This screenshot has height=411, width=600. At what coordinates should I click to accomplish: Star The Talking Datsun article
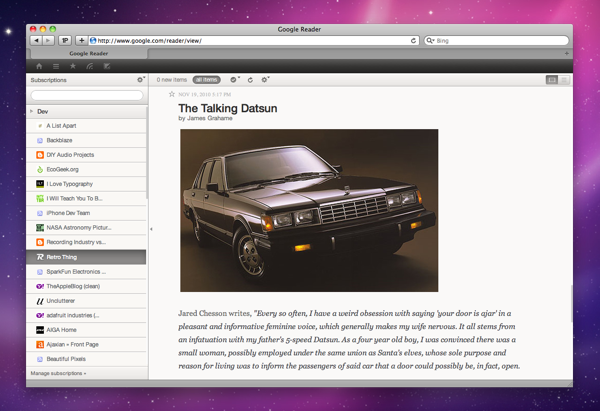(x=172, y=94)
